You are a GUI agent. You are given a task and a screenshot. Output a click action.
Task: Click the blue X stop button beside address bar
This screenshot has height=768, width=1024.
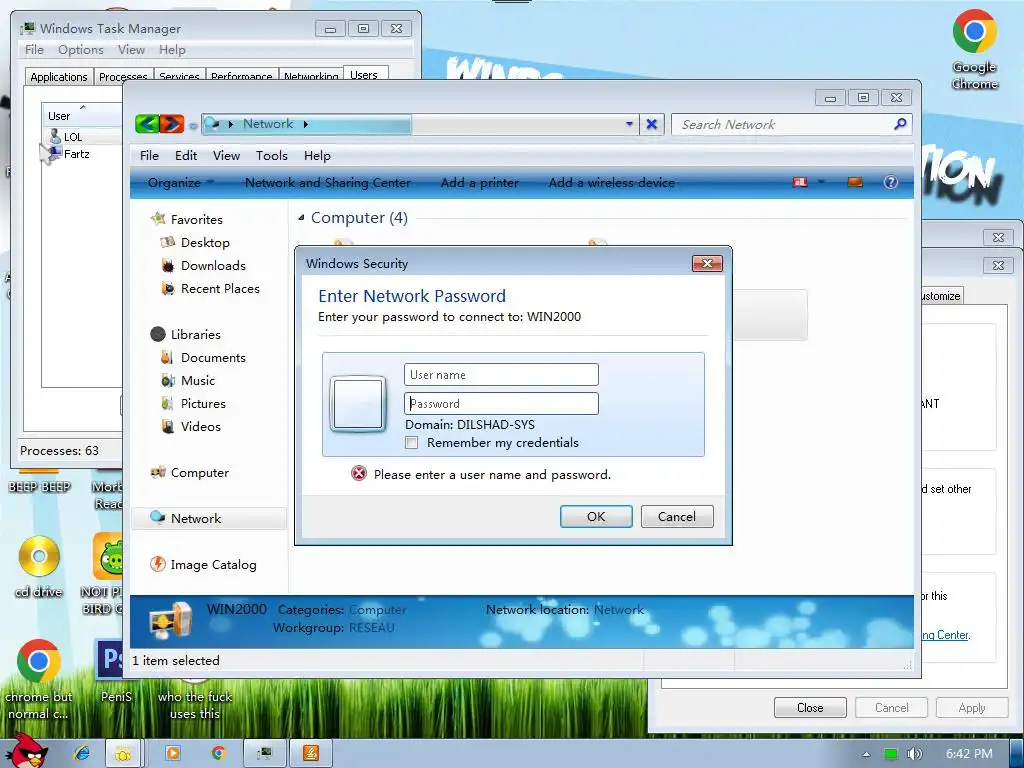[x=651, y=124]
